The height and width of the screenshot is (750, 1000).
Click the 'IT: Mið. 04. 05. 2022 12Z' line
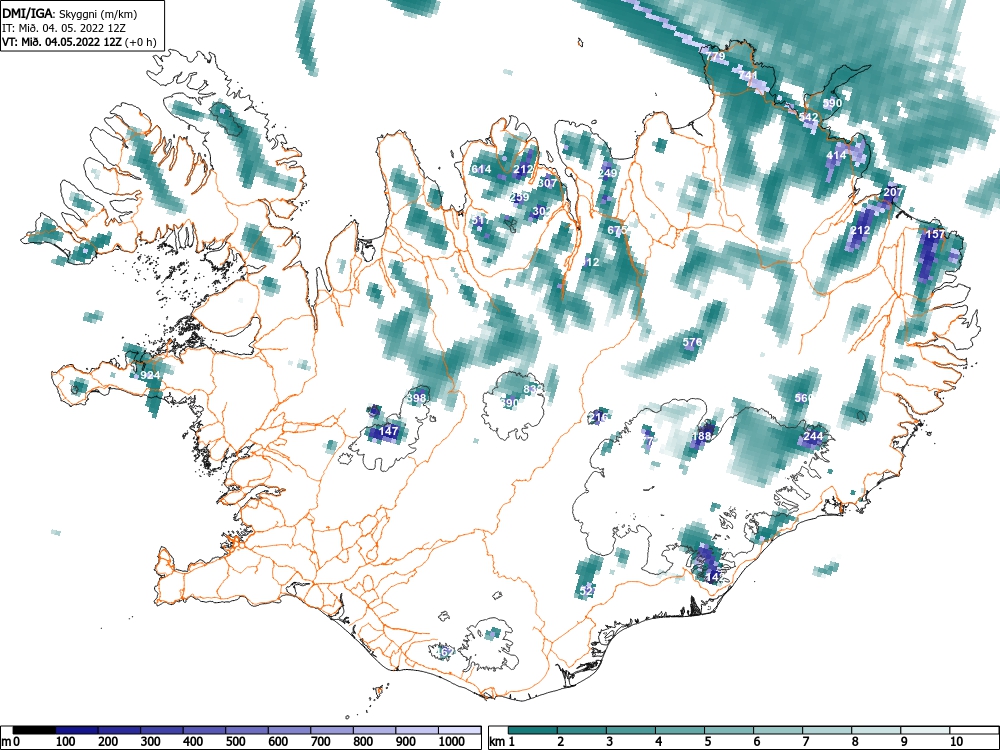(x=66, y=28)
